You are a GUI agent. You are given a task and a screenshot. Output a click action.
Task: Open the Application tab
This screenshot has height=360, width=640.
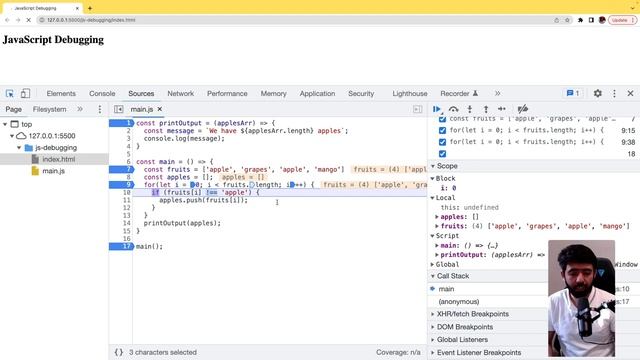pyautogui.click(x=317, y=93)
